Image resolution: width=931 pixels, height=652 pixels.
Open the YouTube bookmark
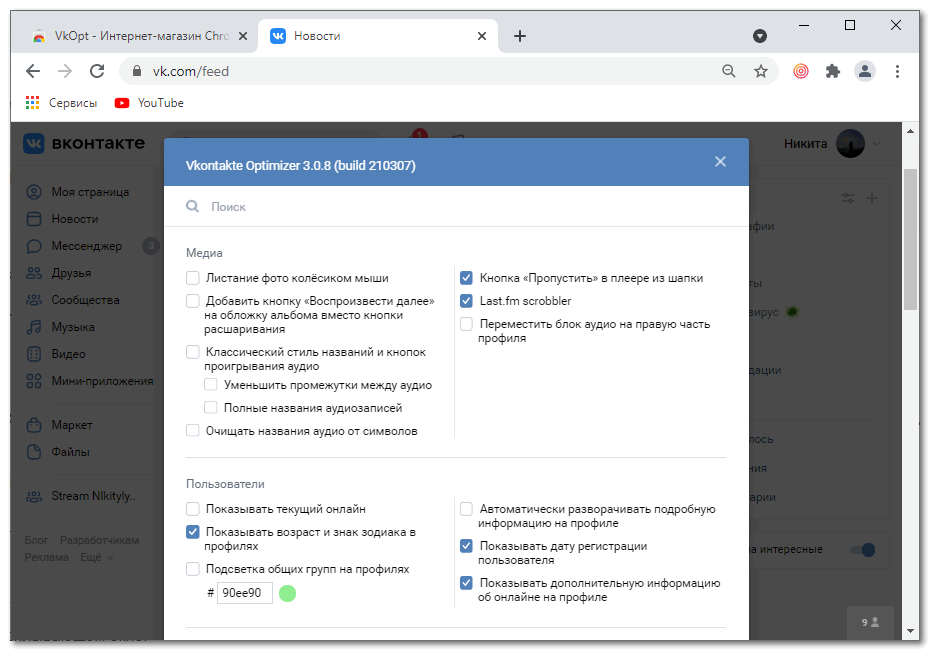click(x=149, y=103)
